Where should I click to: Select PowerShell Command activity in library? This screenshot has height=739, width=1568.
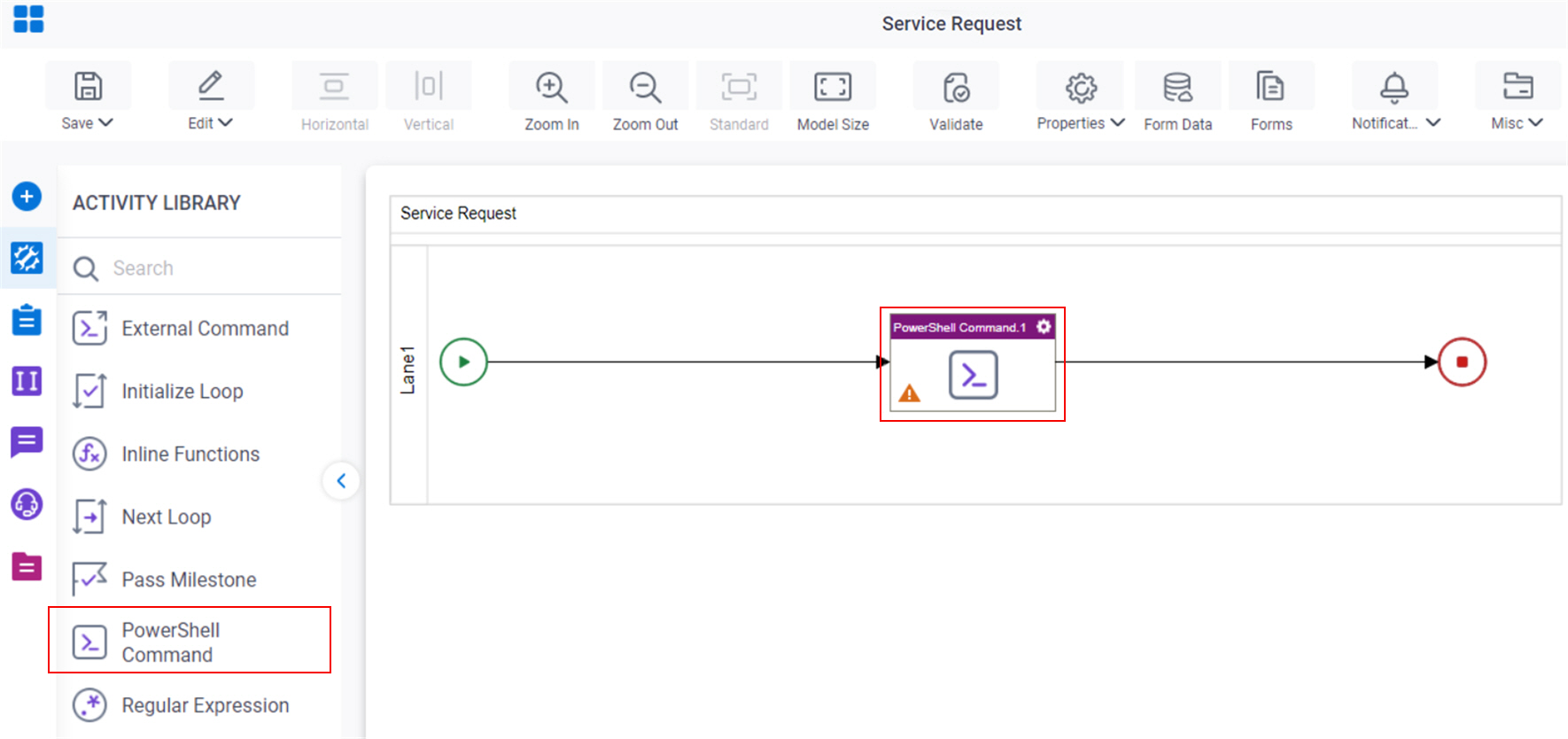point(190,642)
